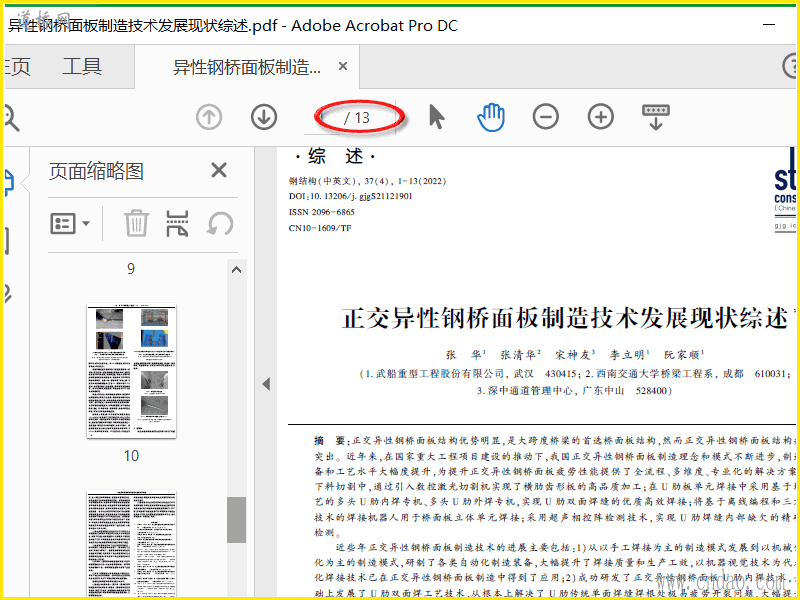
Task: Click author name 张清华
Action: coord(520,354)
